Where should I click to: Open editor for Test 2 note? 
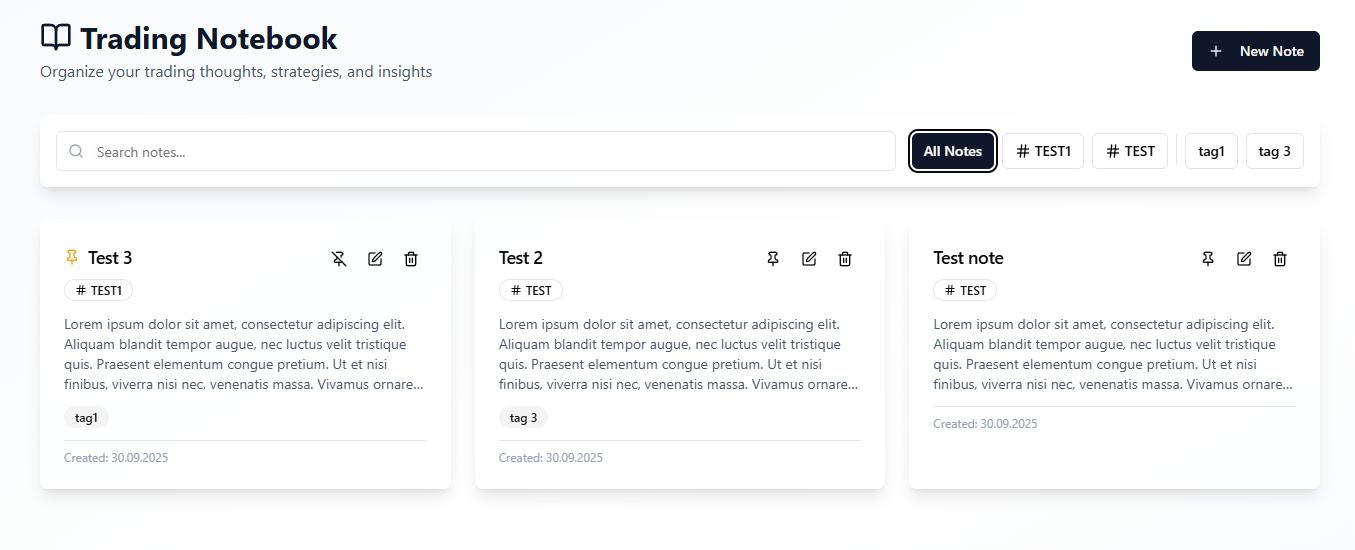(x=809, y=259)
